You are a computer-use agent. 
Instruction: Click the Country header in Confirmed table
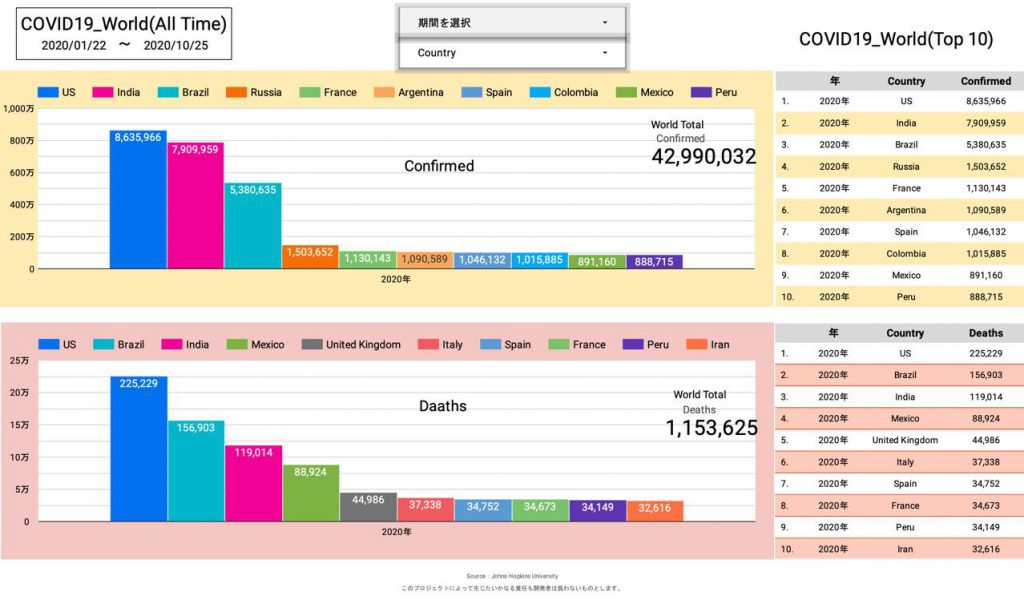[906, 81]
